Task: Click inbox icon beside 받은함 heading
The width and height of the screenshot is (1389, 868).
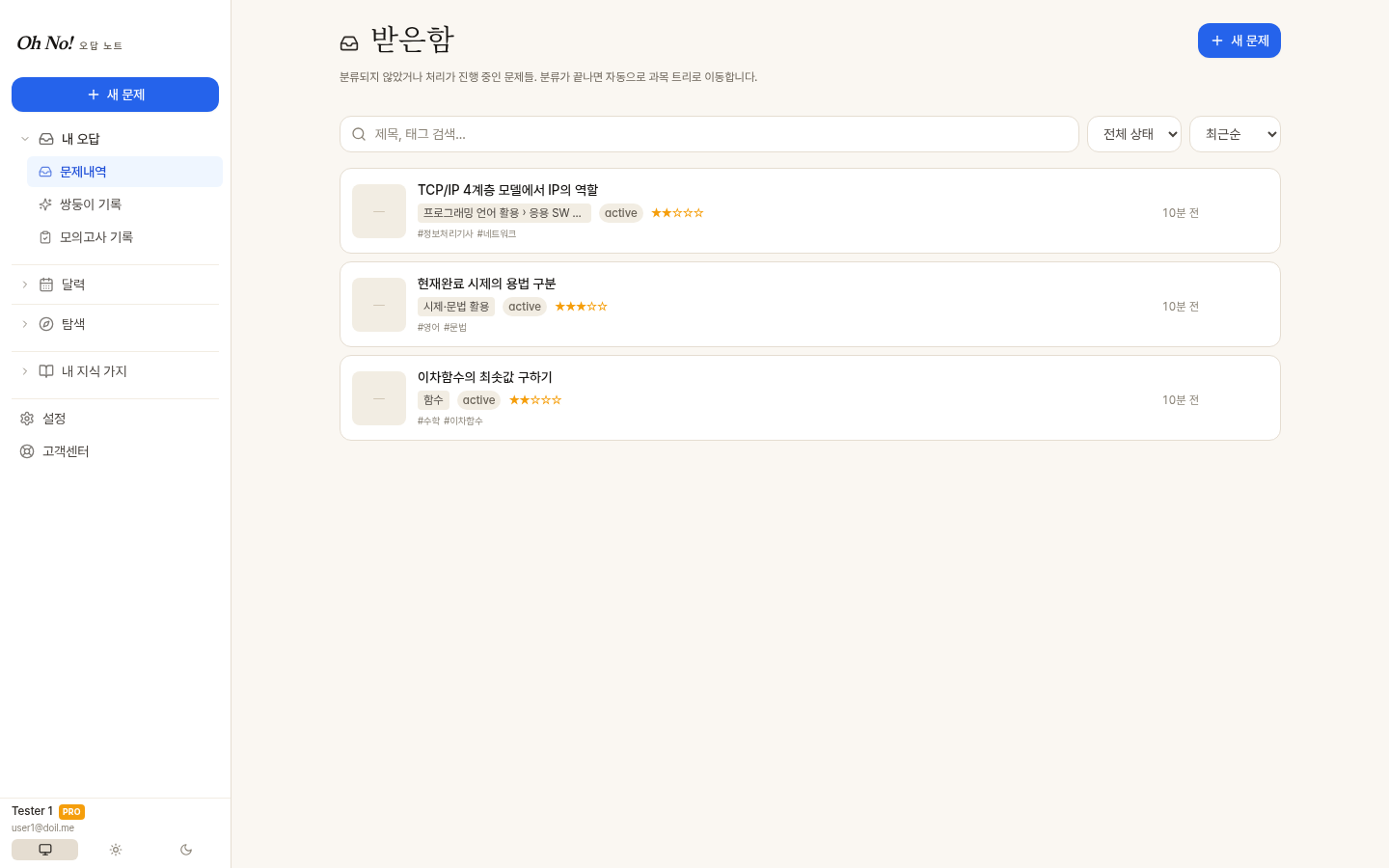Action: [349, 43]
